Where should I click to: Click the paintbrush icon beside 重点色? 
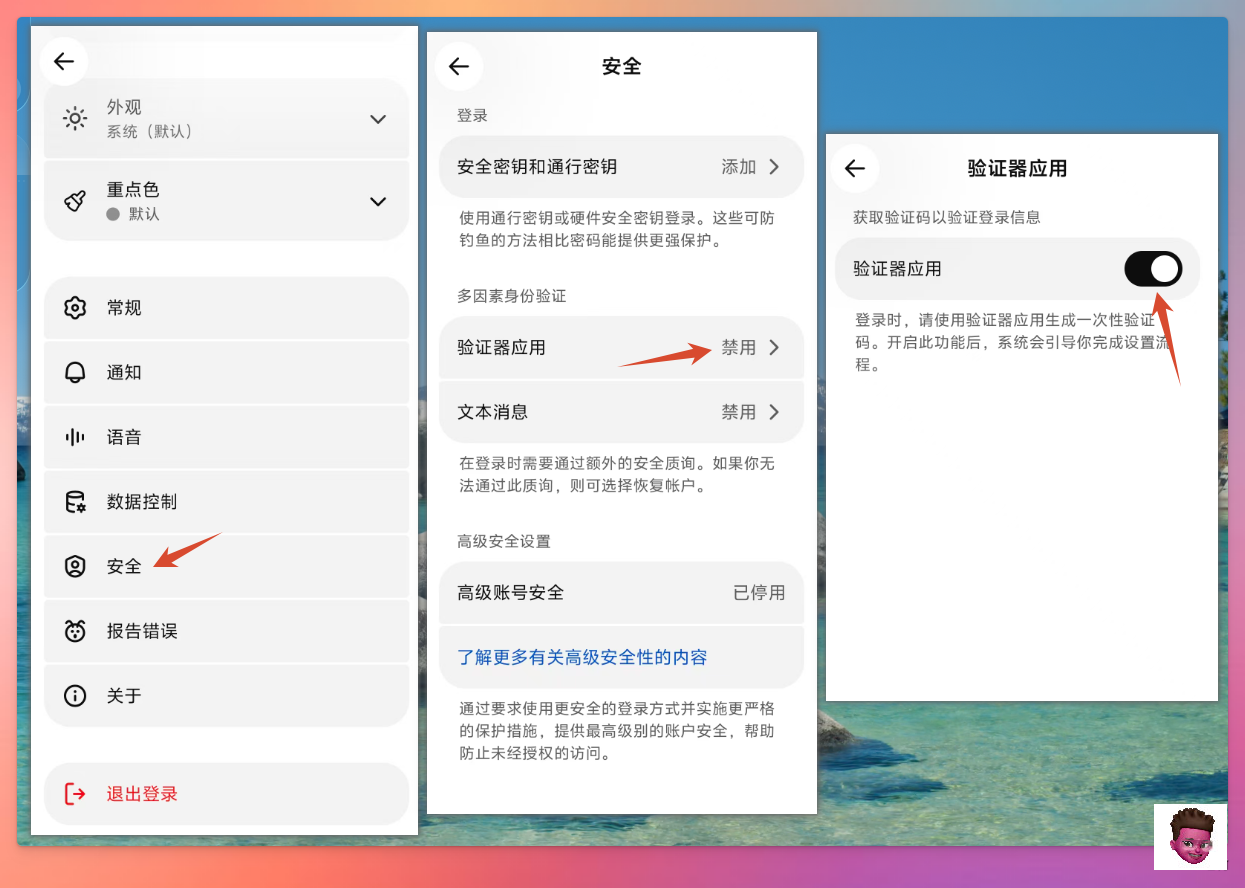[75, 201]
